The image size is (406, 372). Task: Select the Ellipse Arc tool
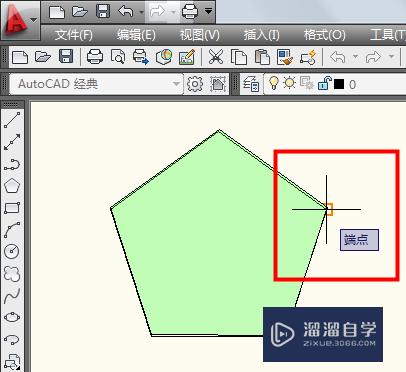coord(12,339)
